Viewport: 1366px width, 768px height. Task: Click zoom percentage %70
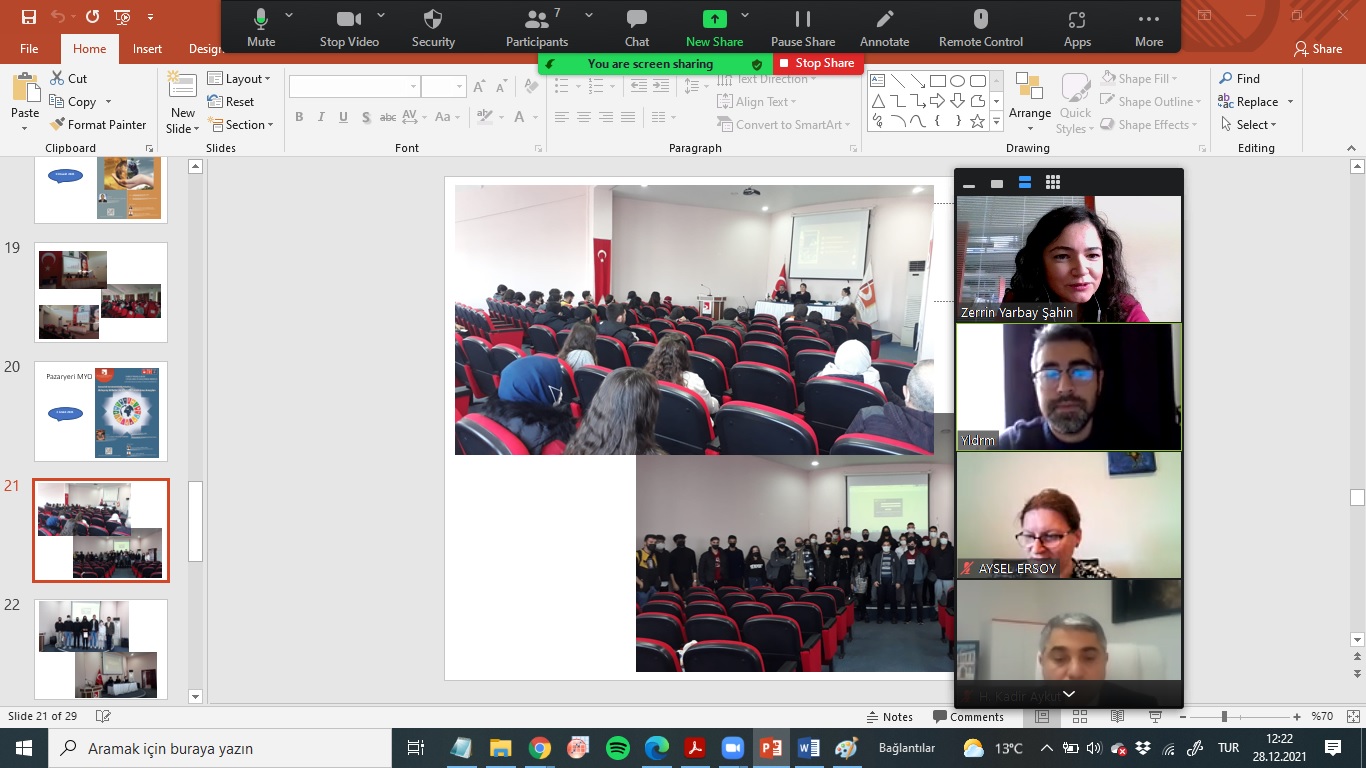1323,716
